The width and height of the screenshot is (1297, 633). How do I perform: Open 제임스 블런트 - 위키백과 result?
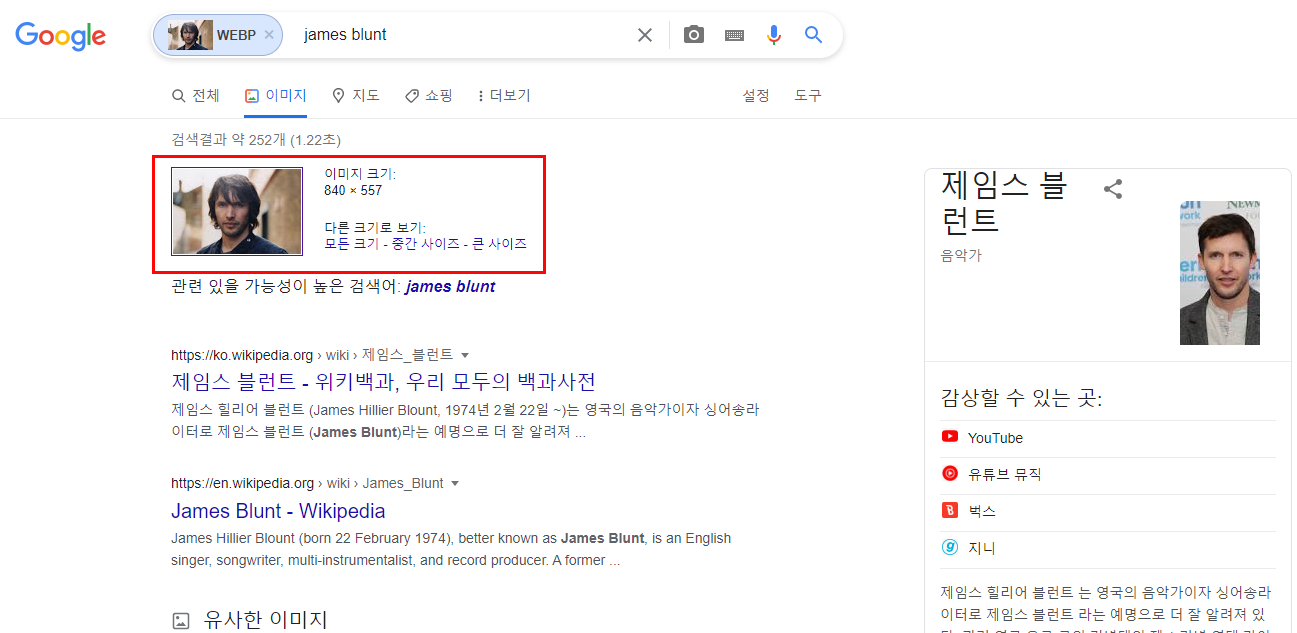tap(384, 381)
